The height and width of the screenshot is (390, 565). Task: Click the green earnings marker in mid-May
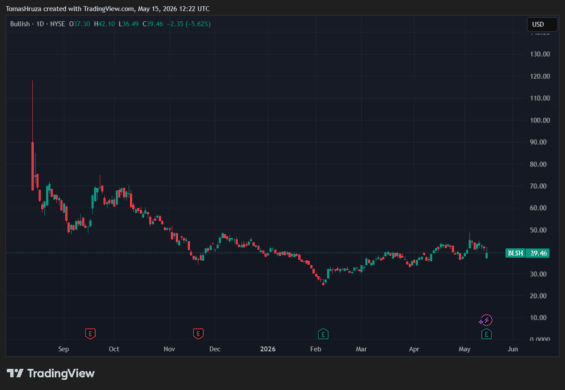[486, 334]
